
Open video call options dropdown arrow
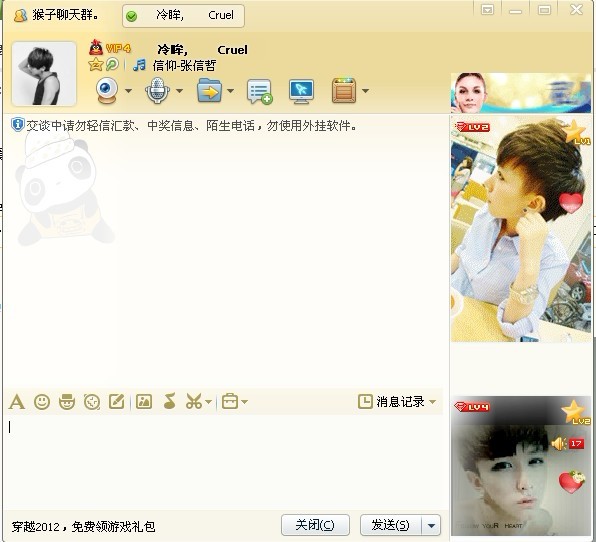click(128, 91)
